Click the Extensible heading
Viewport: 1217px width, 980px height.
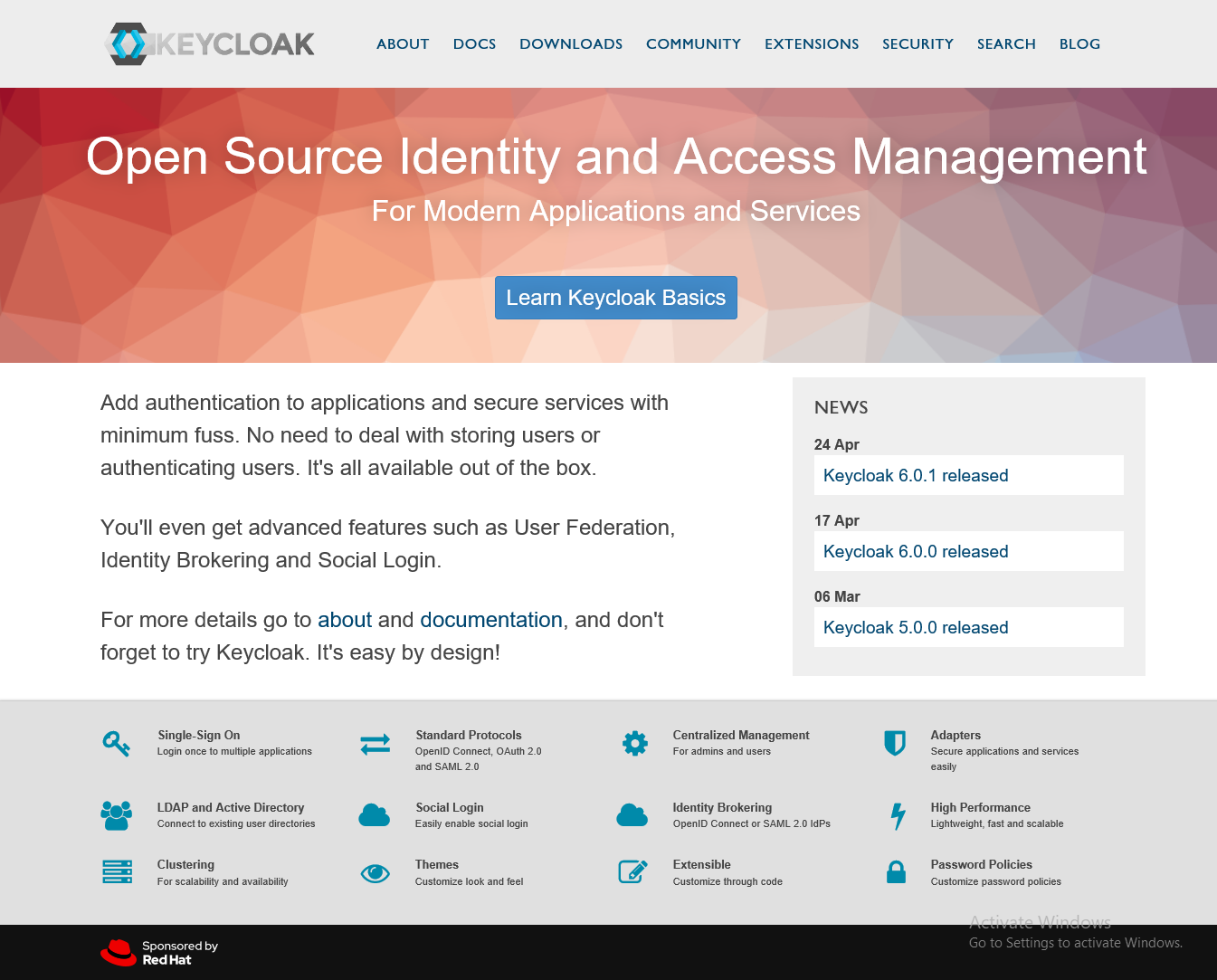(x=702, y=864)
